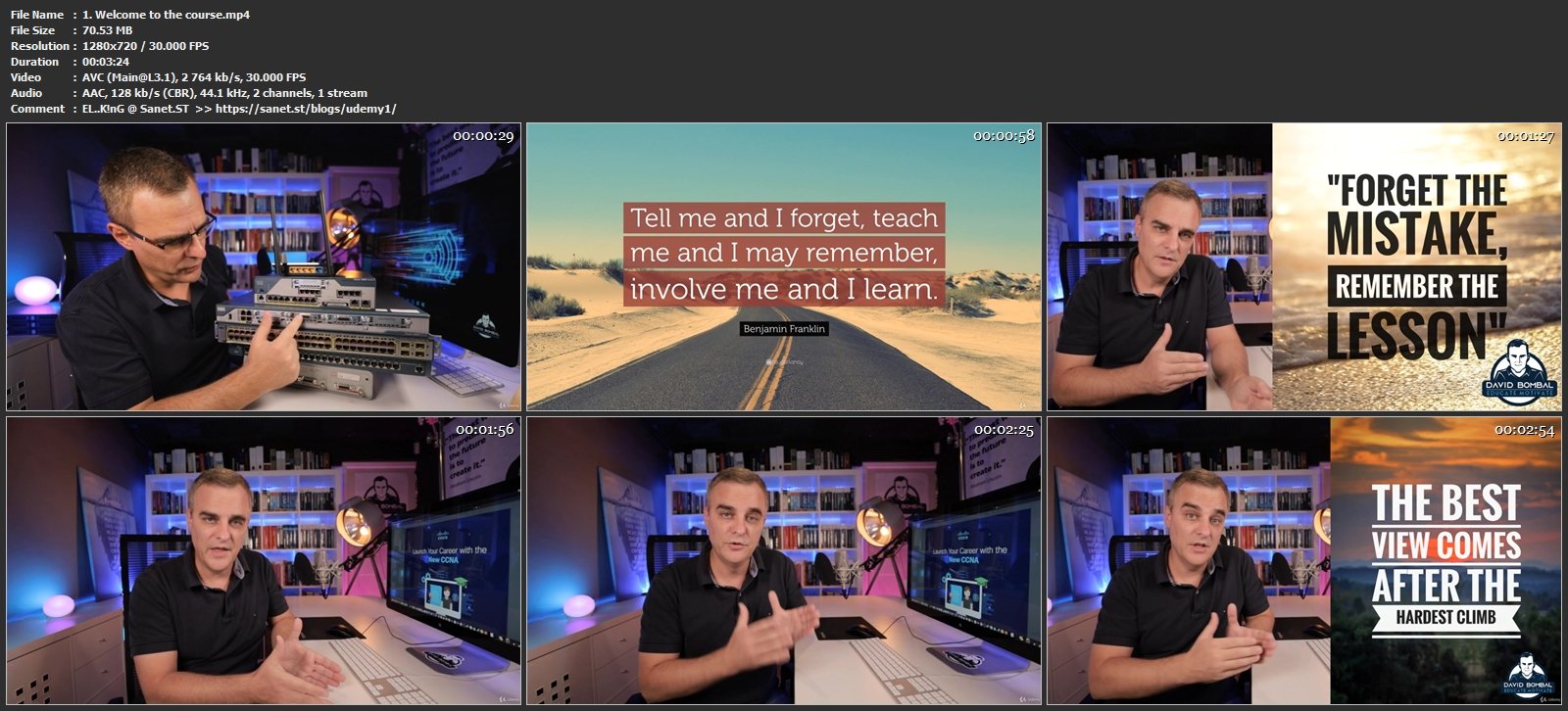Image resolution: width=1568 pixels, height=711 pixels.
Task: Click the "Benjamin Franklin" caption in the quote frame
Action: (784, 329)
